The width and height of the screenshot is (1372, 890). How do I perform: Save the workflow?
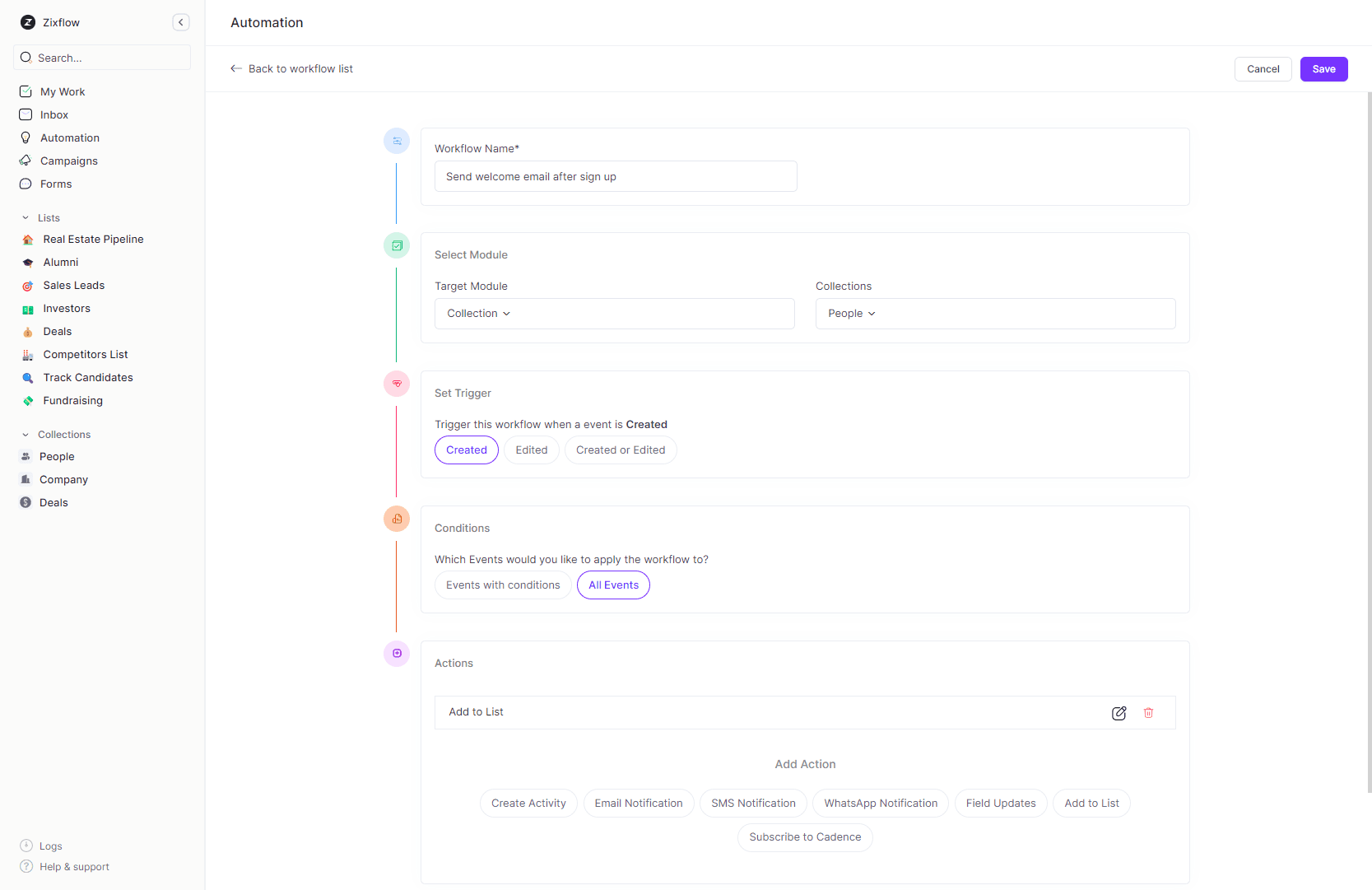pos(1323,68)
